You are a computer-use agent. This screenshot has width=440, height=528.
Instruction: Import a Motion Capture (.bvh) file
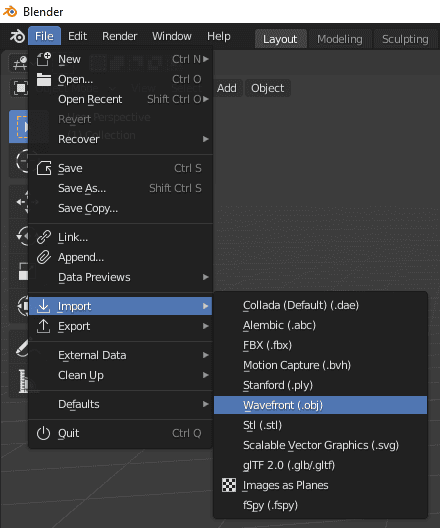click(x=320, y=365)
